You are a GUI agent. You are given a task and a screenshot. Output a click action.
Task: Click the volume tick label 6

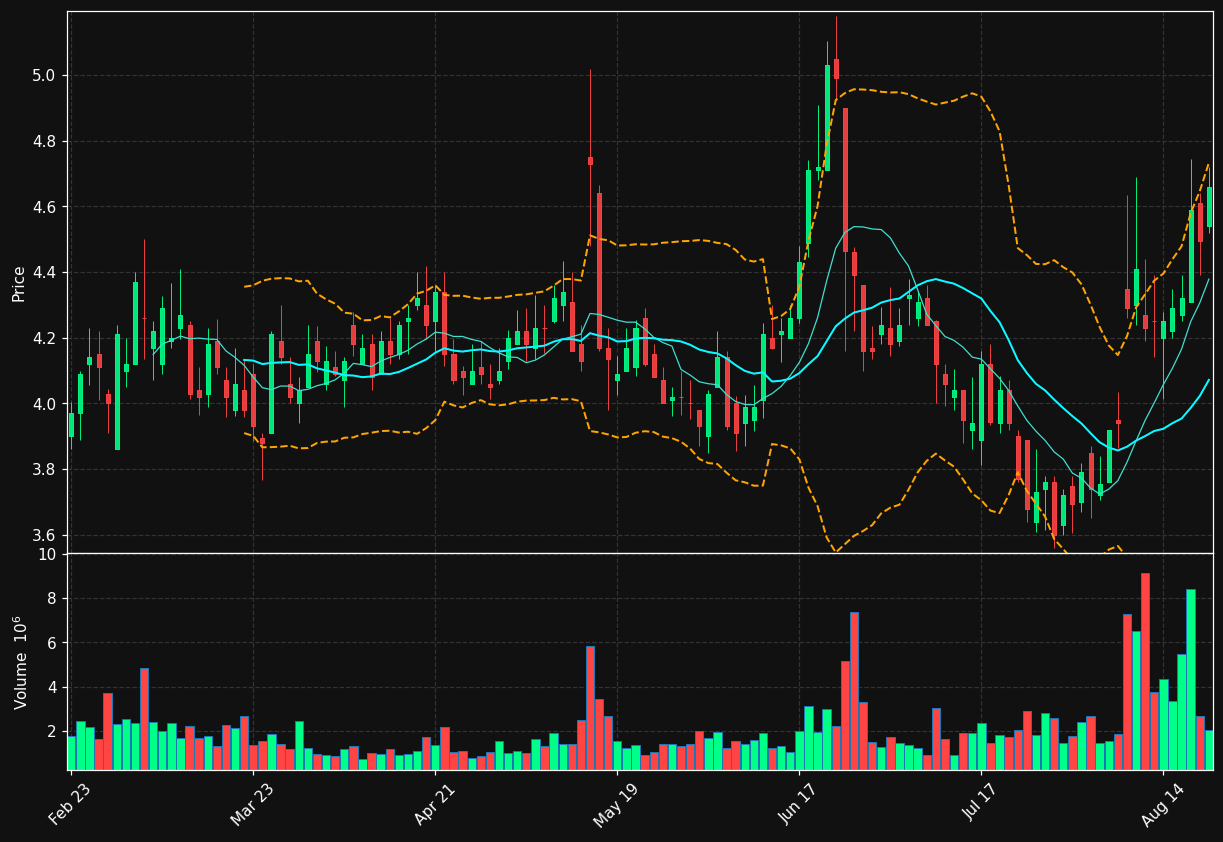[x=53, y=643]
